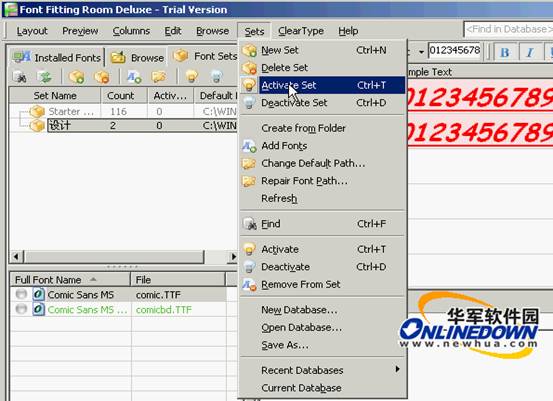
Task: Click the binoculars icon beside Find menu item
Action: click(249, 224)
